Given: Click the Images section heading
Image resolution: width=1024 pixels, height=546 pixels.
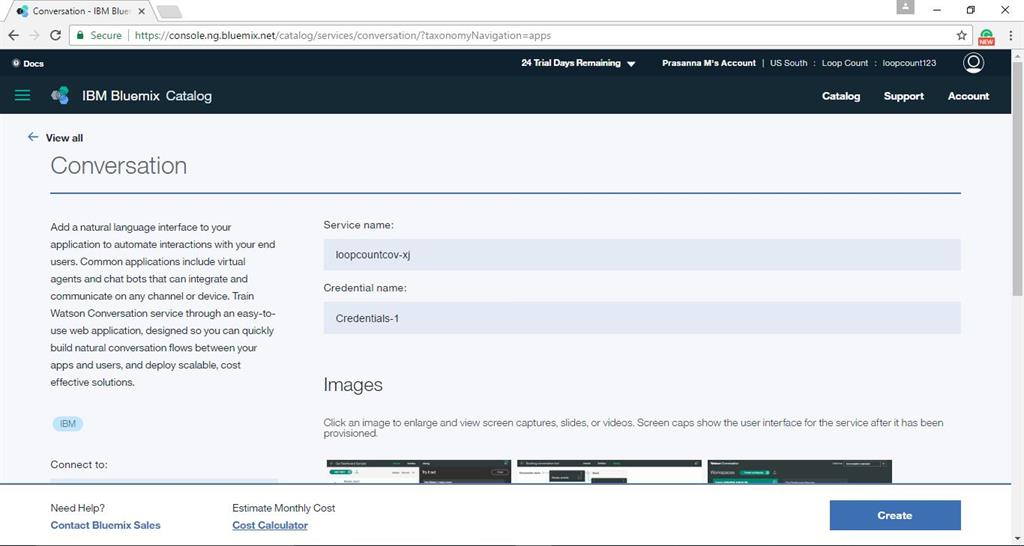Looking at the screenshot, I should coord(353,385).
